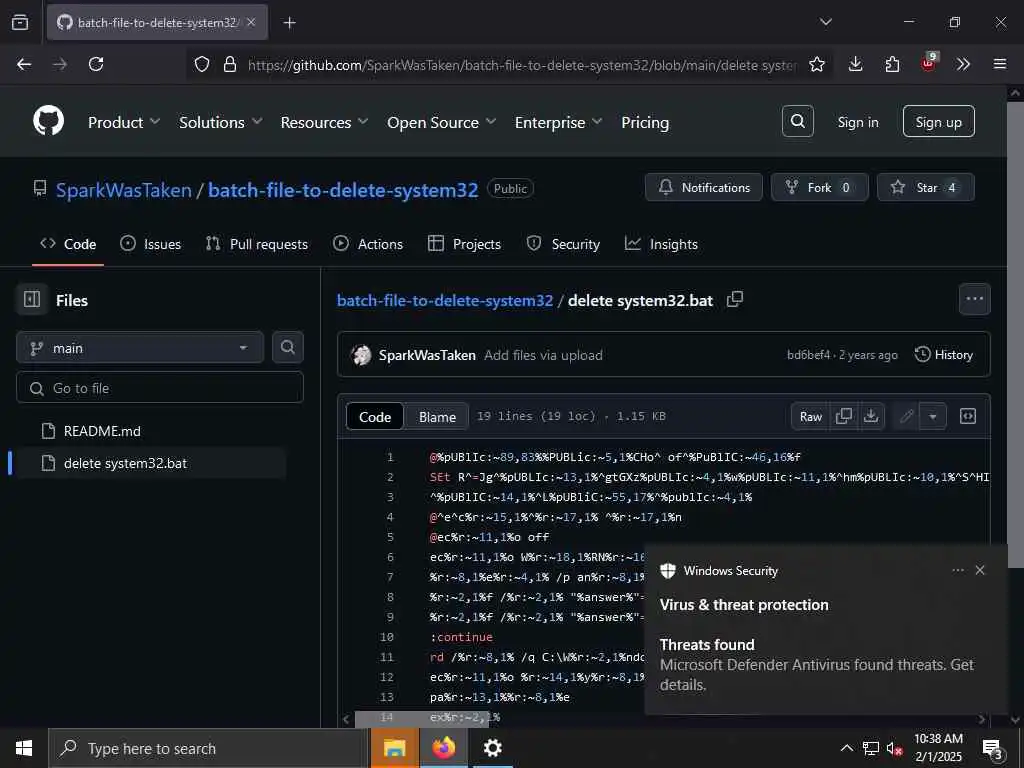Click the disabled edit pencil icon
The height and width of the screenshot is (768, 1024).
pyautogui.click(x=906, y=416)
